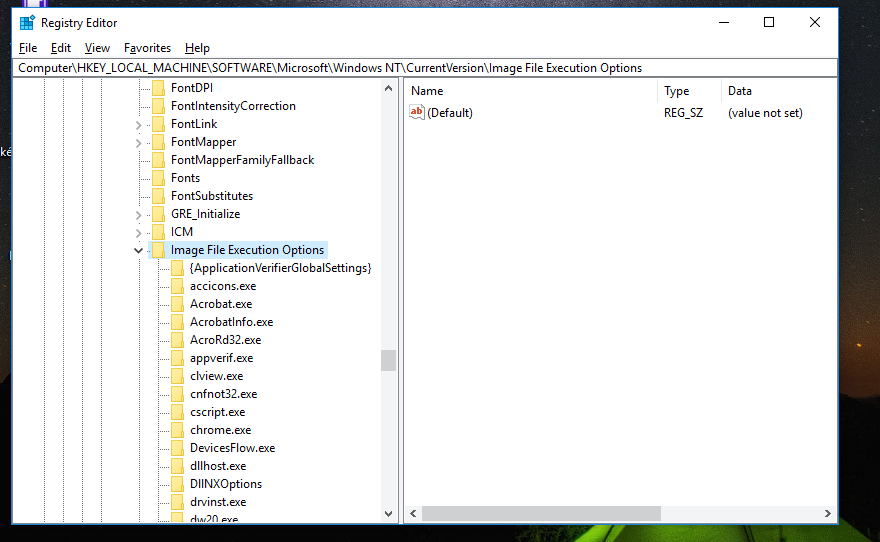
Task: Click values pane scroll left arrow
Action: [414, 513]
